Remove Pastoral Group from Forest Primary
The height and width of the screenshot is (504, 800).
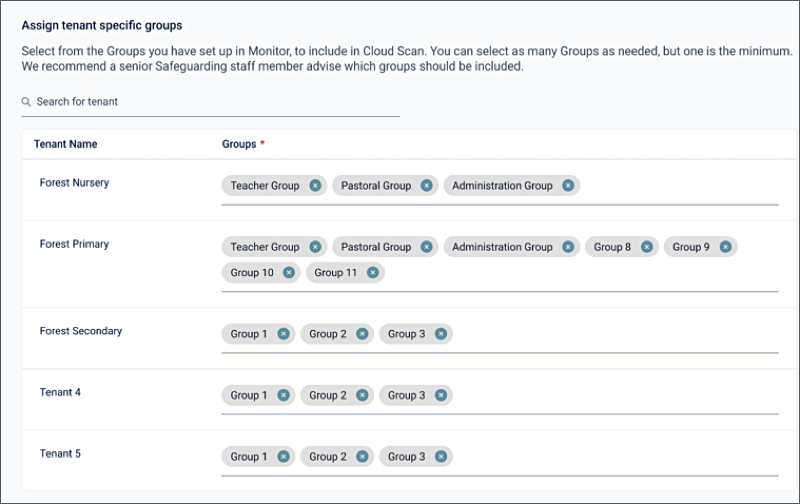pos(427,247)
